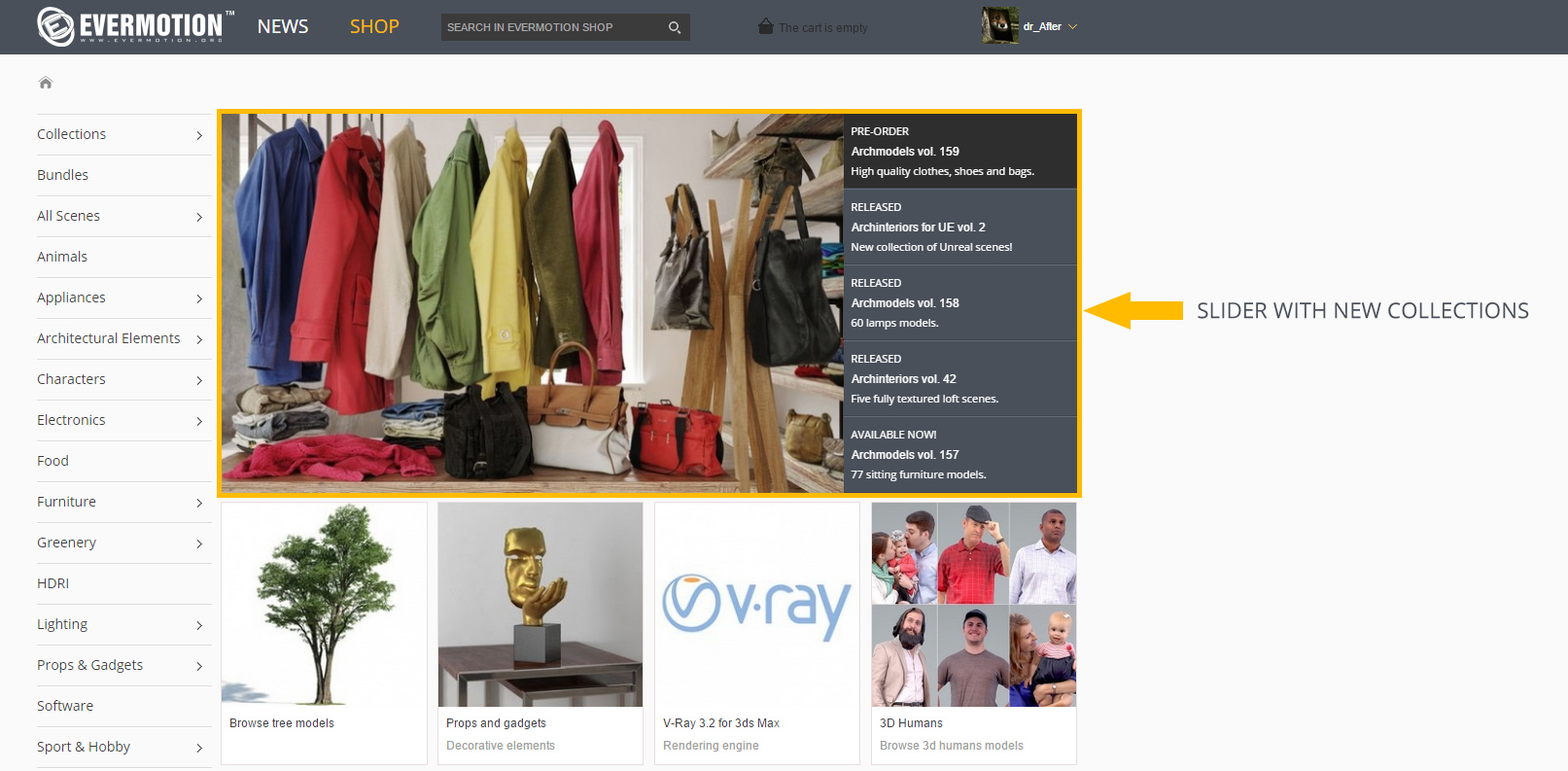This screenshot has width=1568, height=771.
Task: Open Bundles category
Action: (62, 175)
